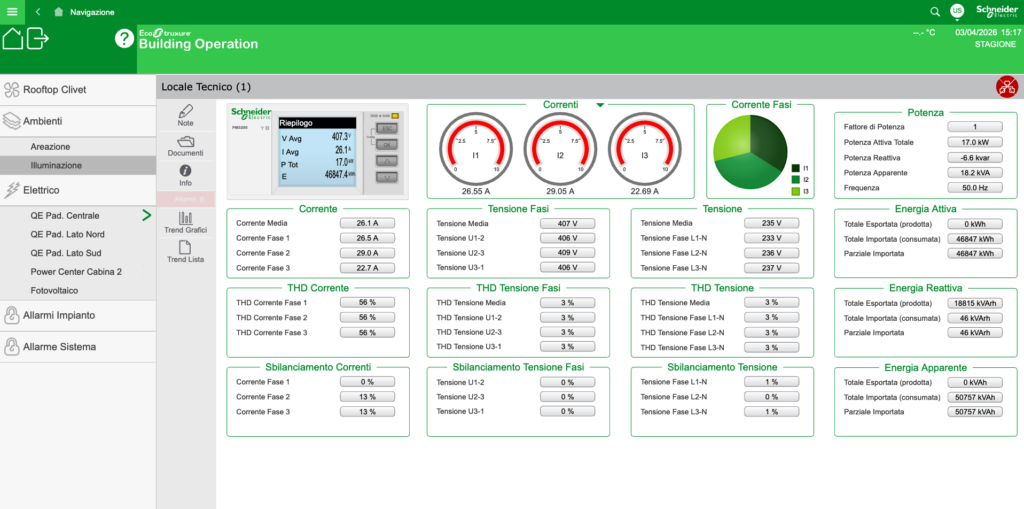Select Illuminazione under Ambienti

pos(56,165)
